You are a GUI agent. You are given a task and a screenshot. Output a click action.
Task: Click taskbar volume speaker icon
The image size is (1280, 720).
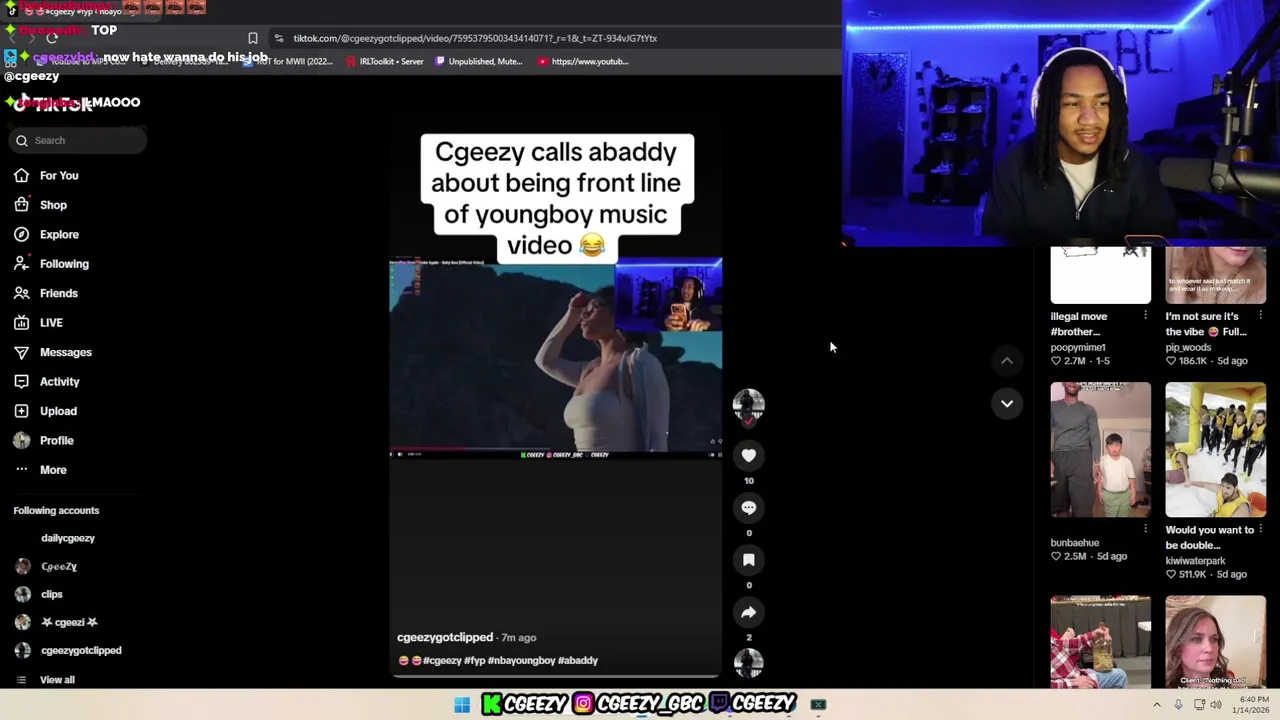(x=1216, y=705)
